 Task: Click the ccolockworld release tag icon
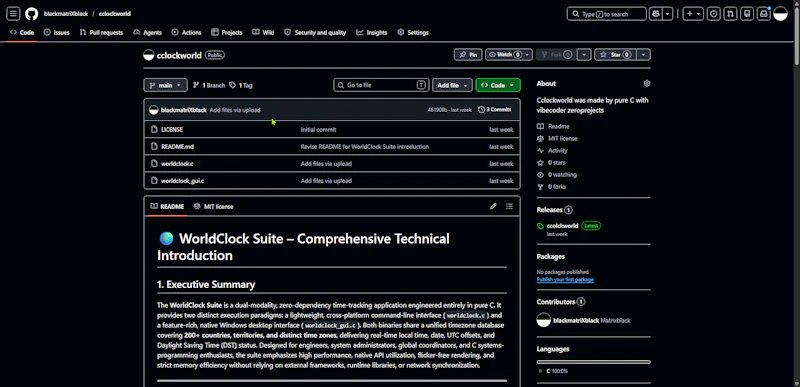(x=540, y=226)
